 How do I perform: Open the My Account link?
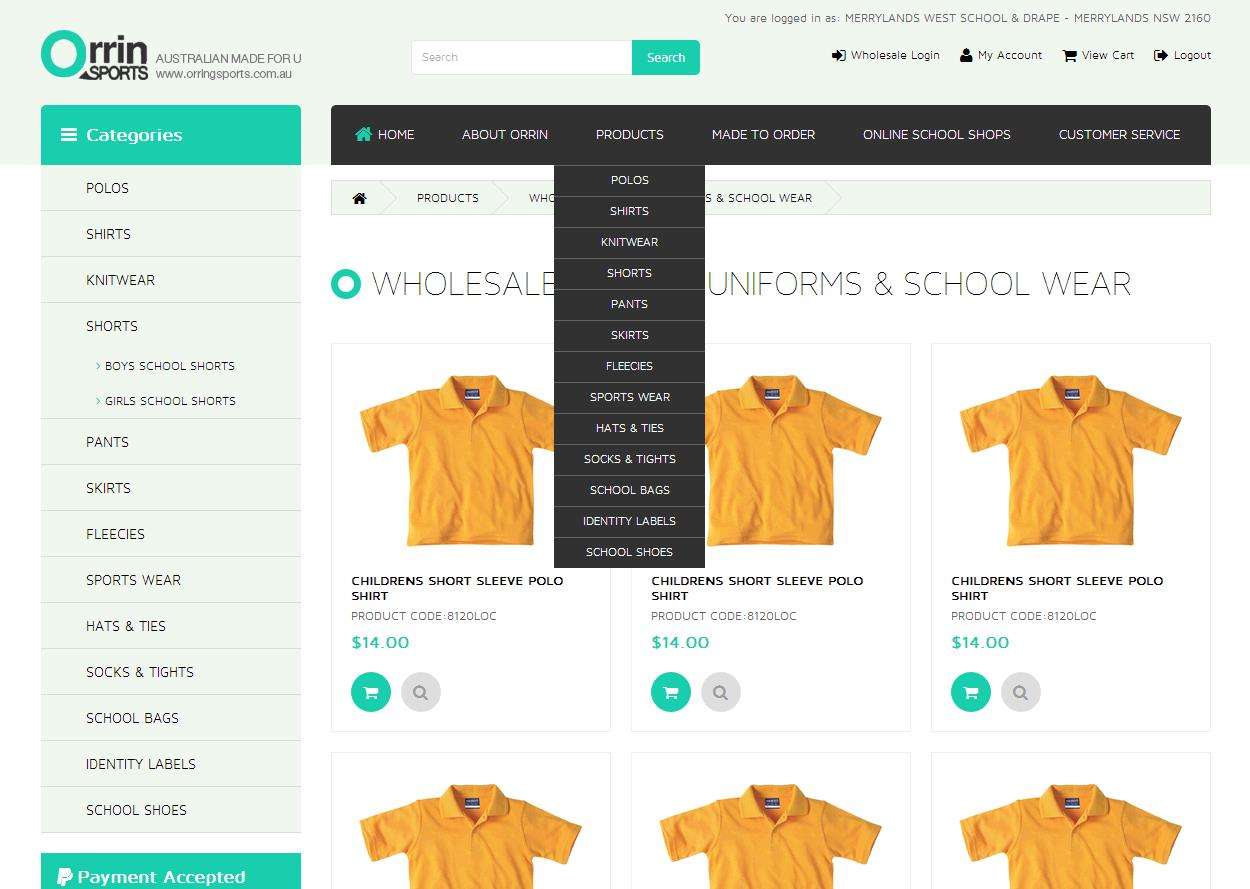click(1001, 56)
